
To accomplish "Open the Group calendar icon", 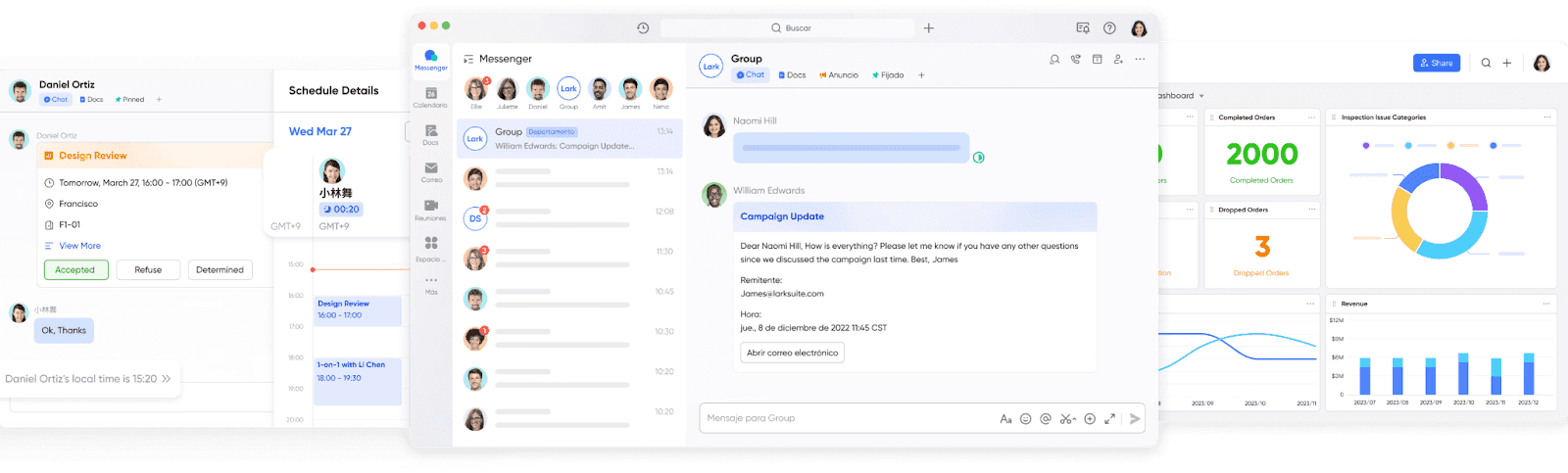I will [x=1098, y=60].
